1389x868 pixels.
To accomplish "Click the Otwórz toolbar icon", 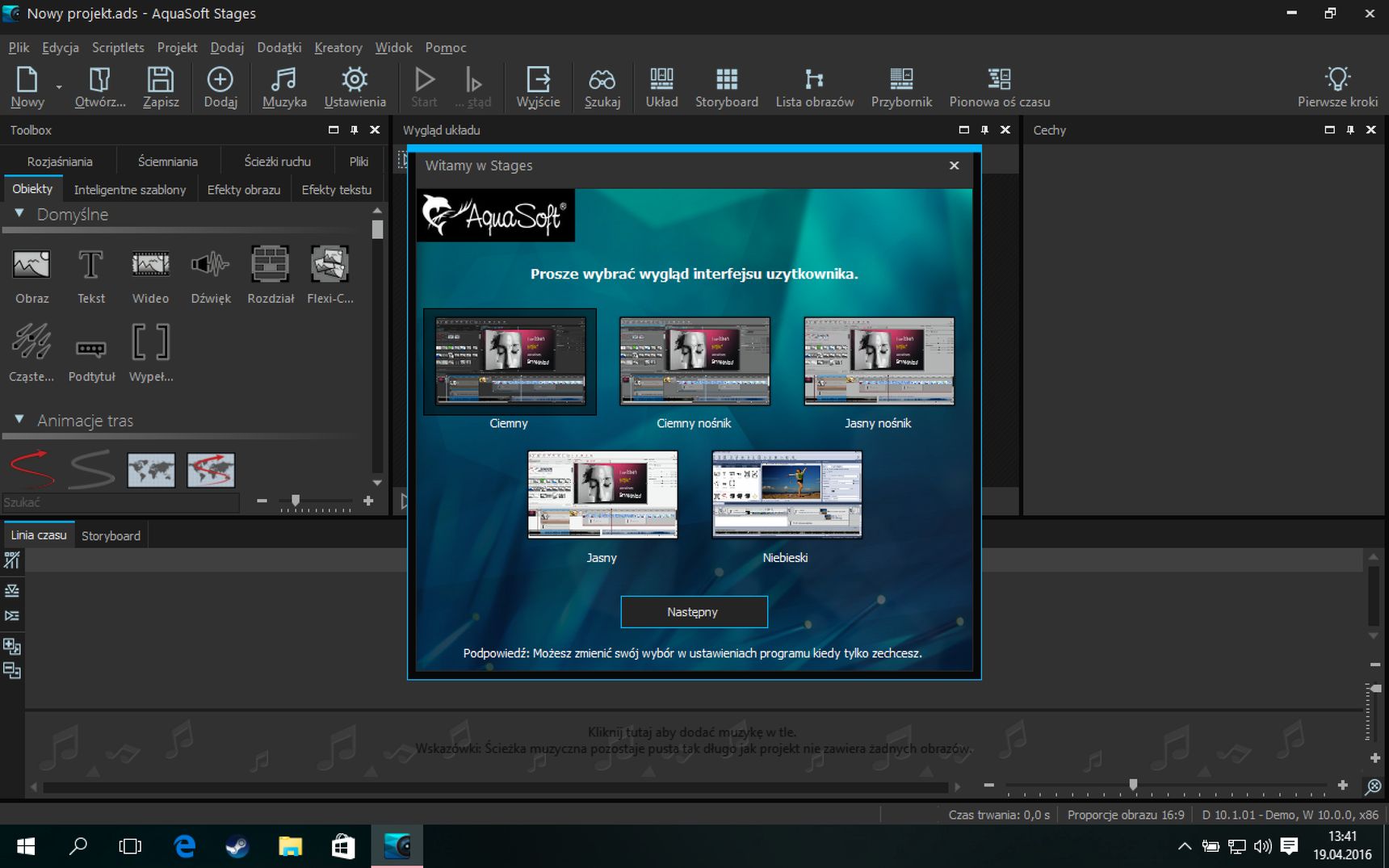I will (100, 86).
